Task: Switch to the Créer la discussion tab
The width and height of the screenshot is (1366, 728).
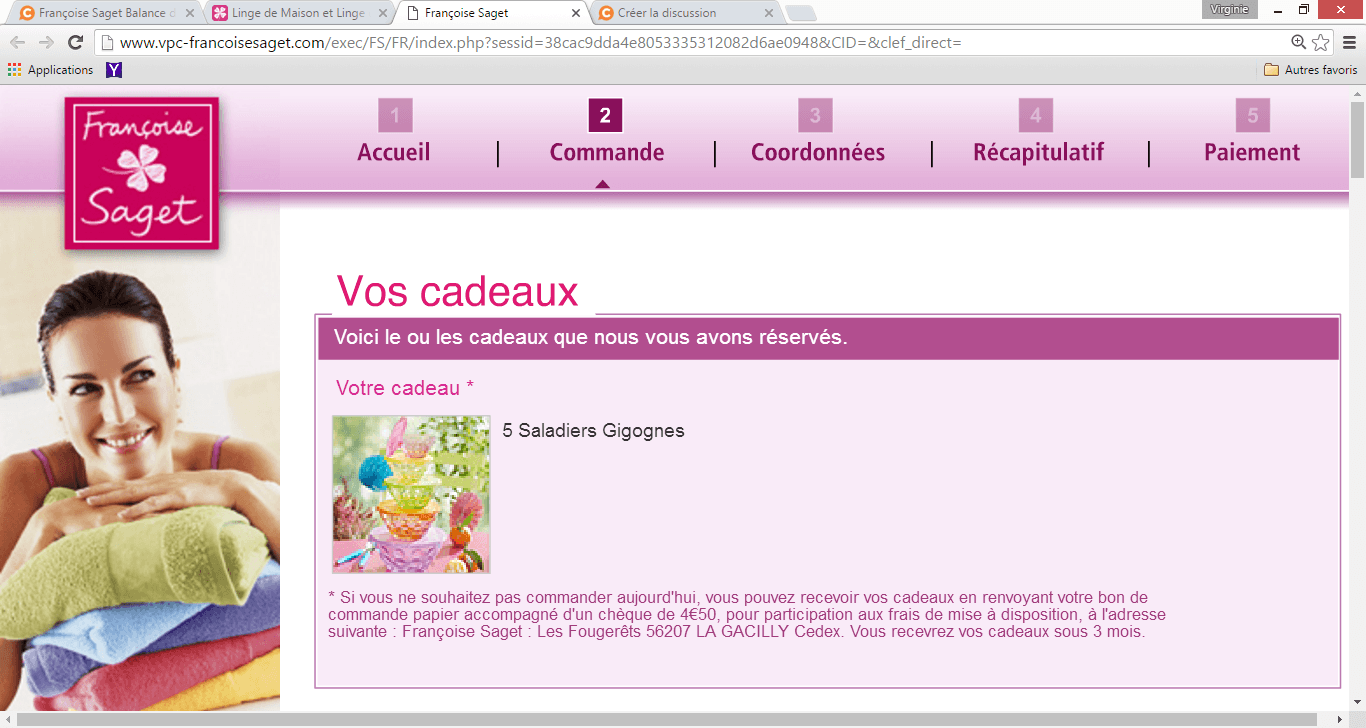Action: pyautogui.click(x=680, y=13)
